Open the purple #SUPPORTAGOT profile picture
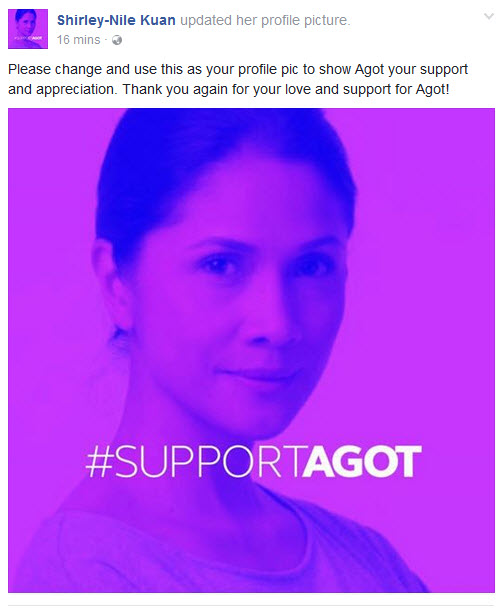 pos(251,350)
